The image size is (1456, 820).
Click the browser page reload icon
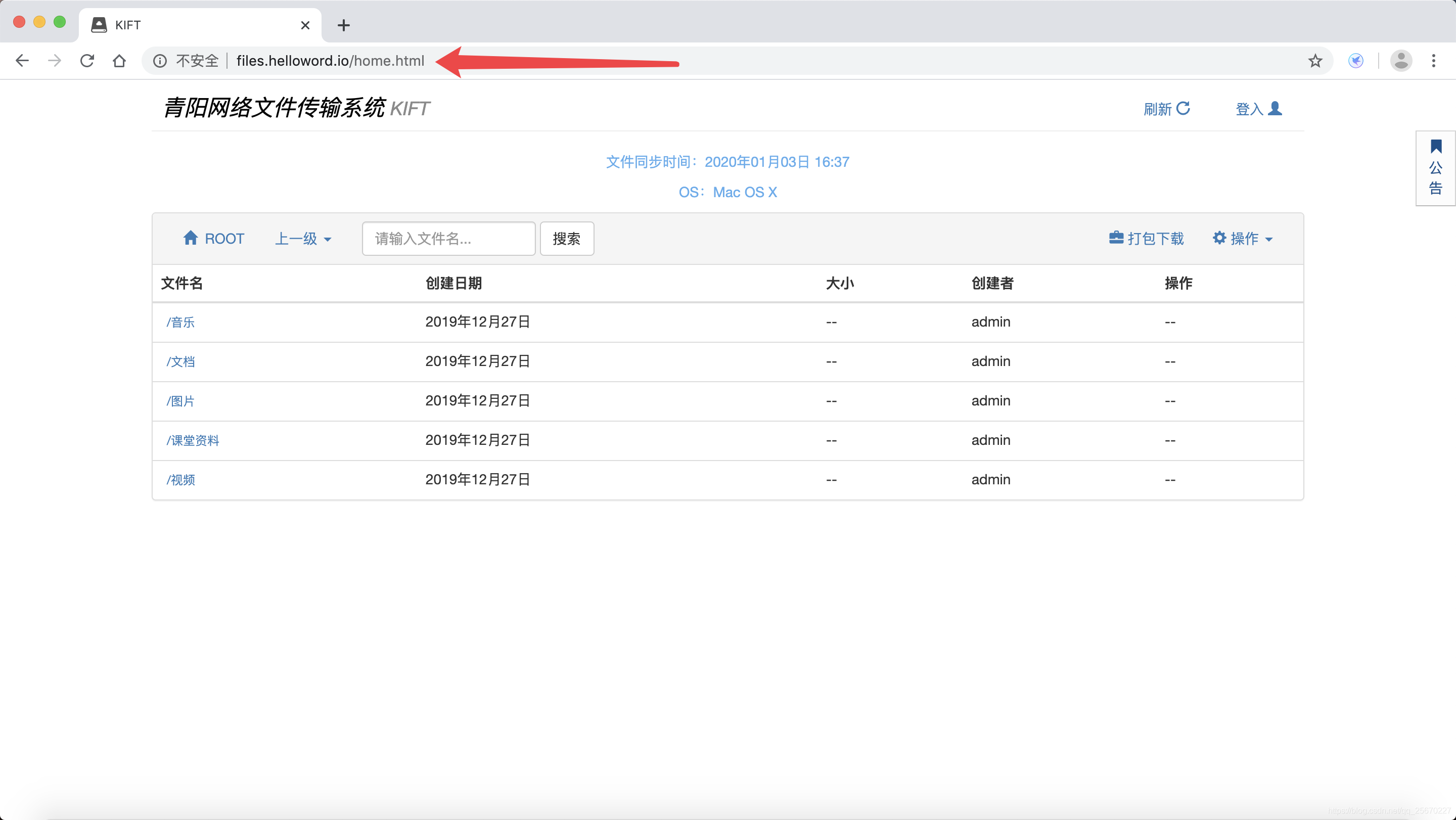click(87, 61)
